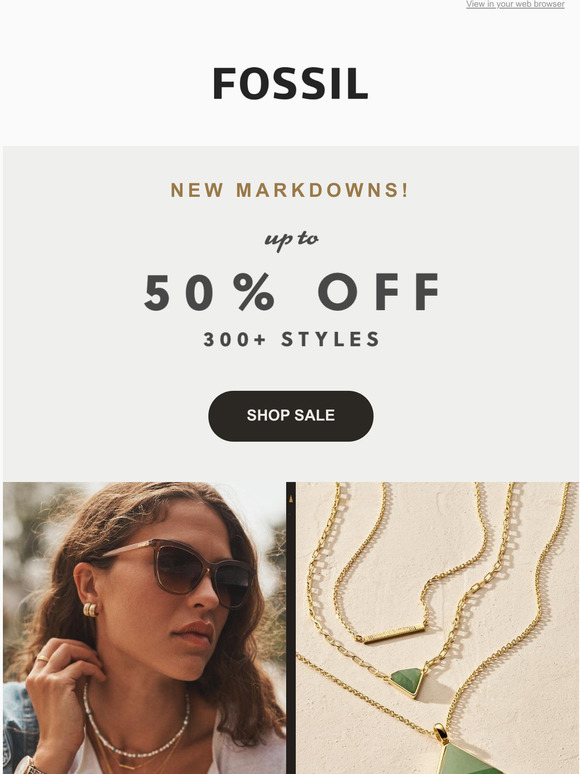Click the gold ring on her finger
Image resolution: width=580 pixels, height=774 pixels.
[x=42, y=658]
